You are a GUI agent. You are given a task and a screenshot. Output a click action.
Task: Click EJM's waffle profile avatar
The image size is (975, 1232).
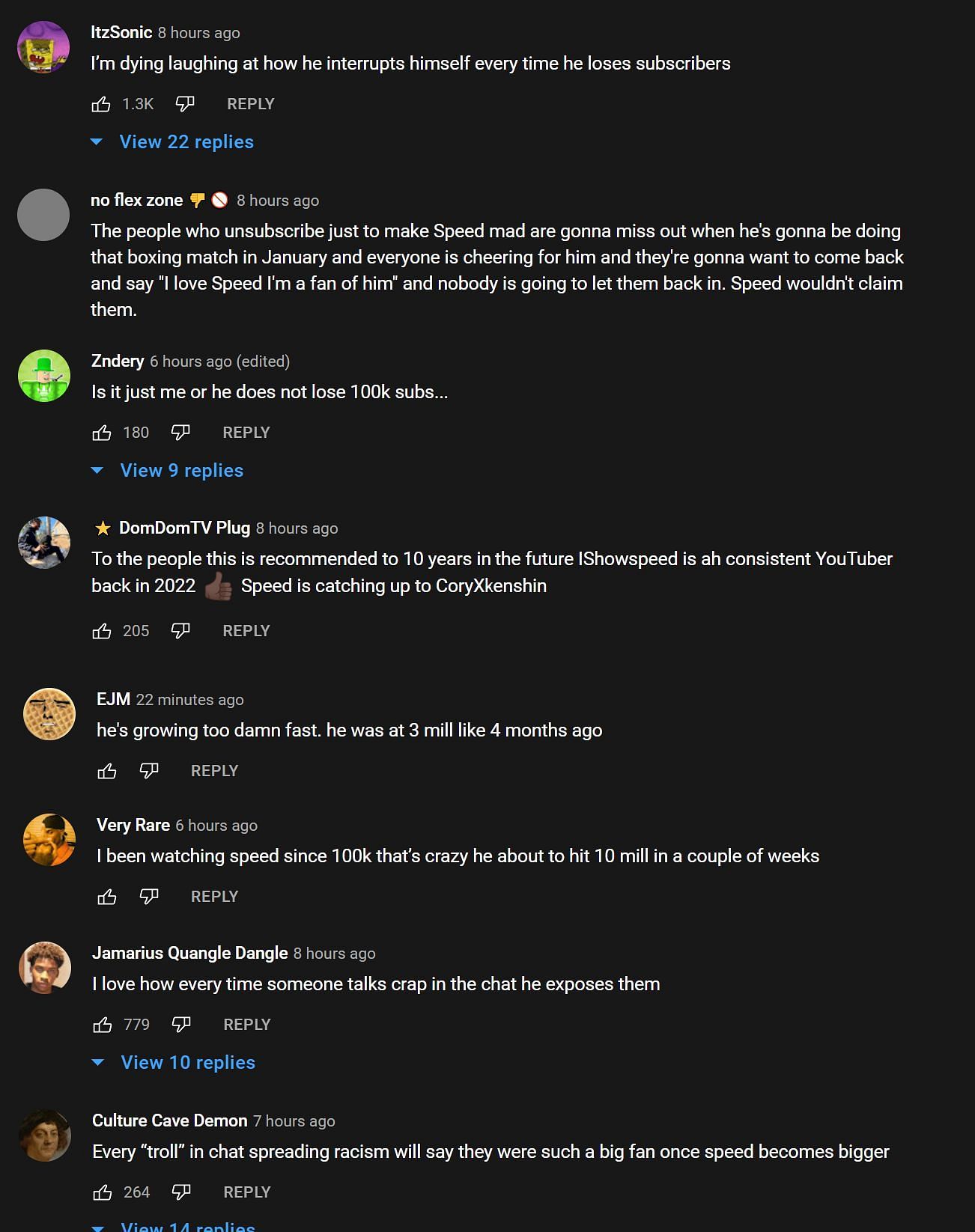49,714
